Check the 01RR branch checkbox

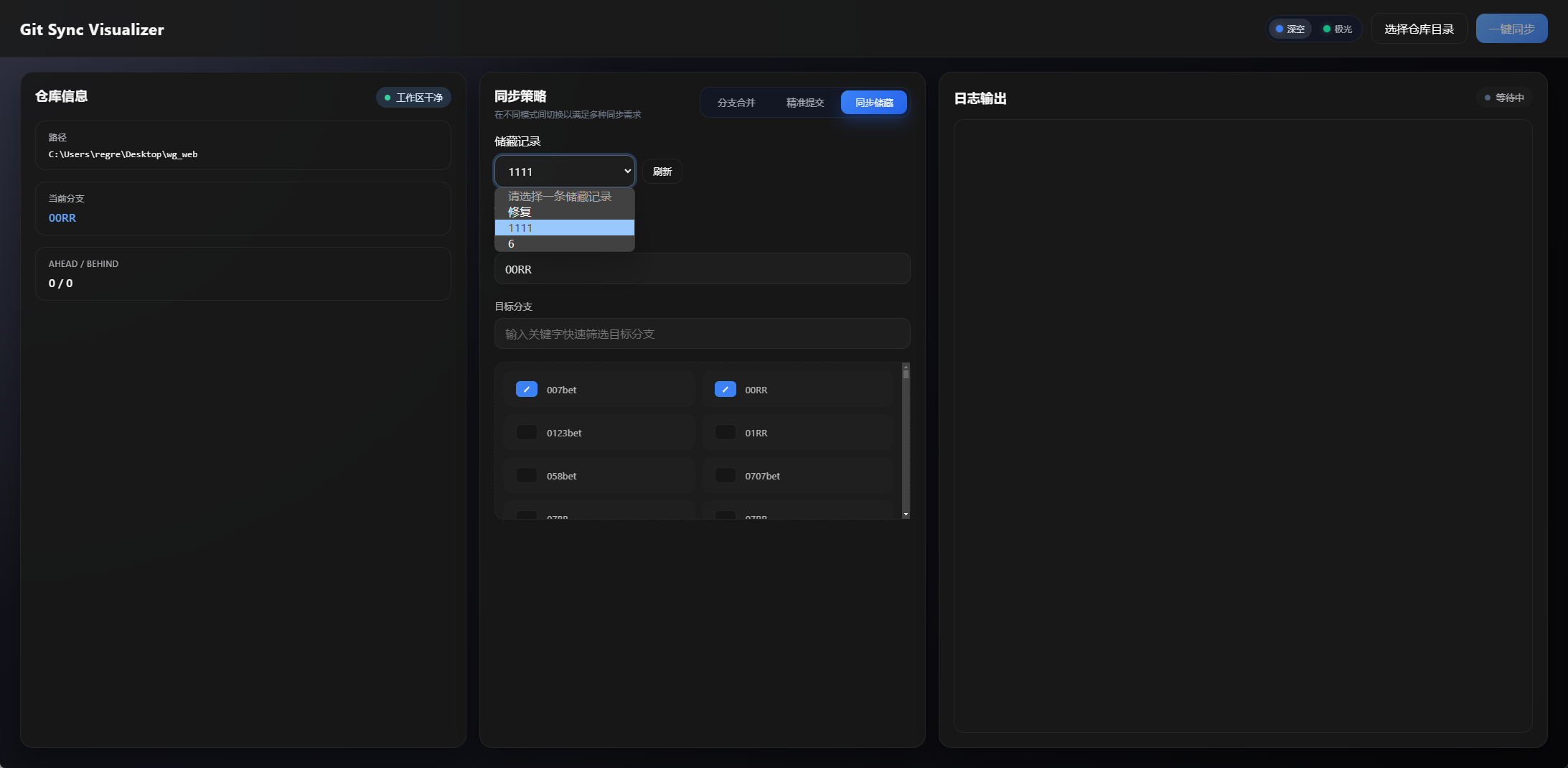pyautogui.click(x=726, y=432)
